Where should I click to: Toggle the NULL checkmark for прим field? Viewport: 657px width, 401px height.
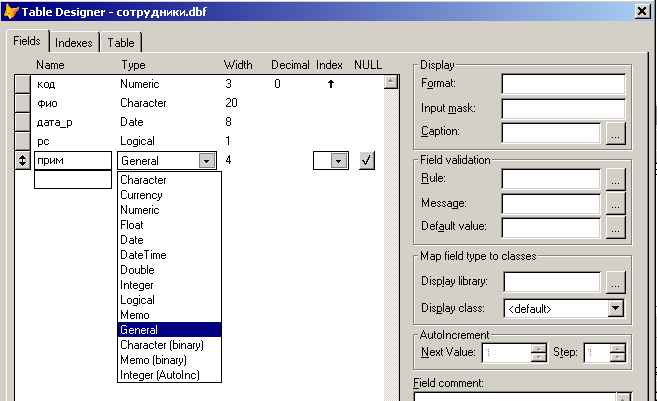coord(366,160)
